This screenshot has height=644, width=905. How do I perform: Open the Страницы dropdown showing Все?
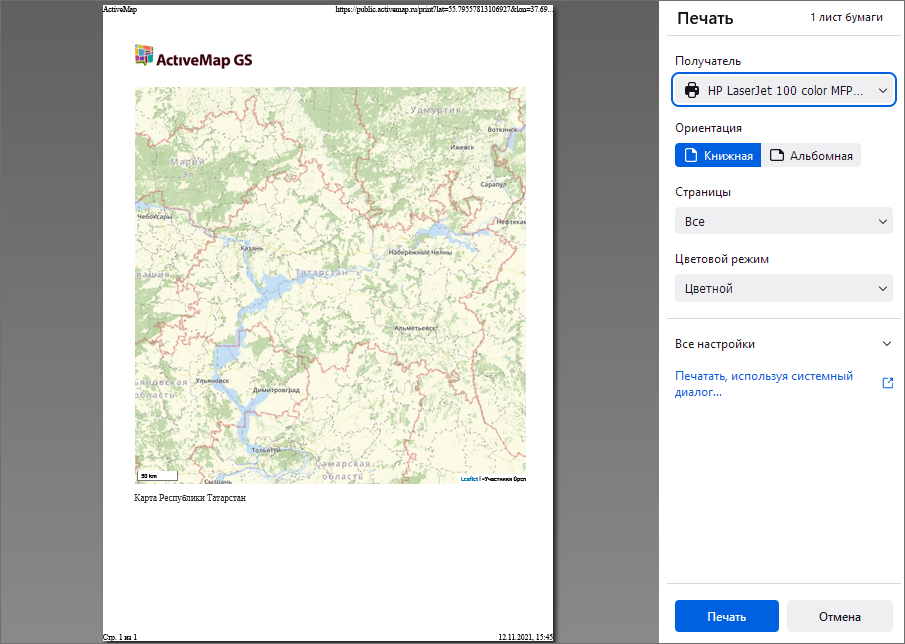[x=783, y=221]
